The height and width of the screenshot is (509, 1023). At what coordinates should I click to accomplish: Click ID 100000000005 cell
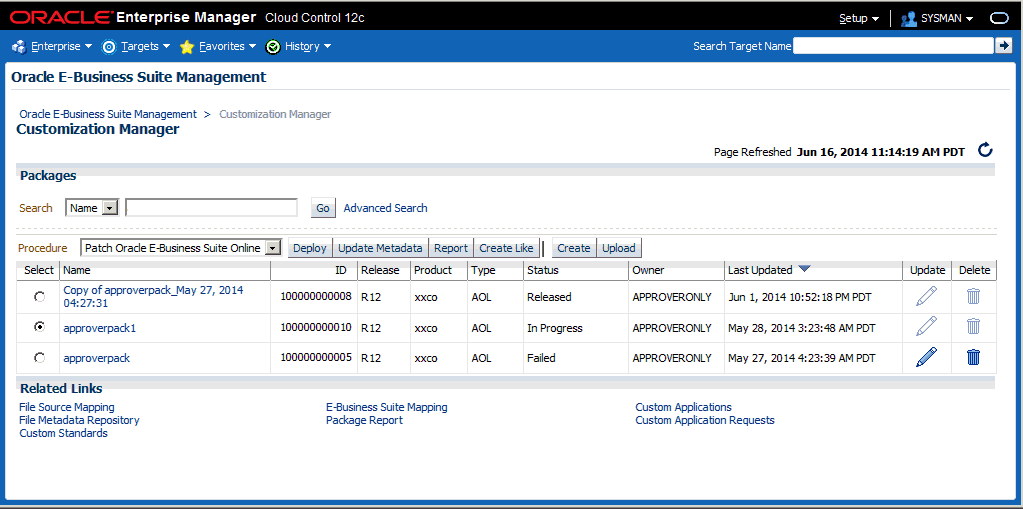316,358
